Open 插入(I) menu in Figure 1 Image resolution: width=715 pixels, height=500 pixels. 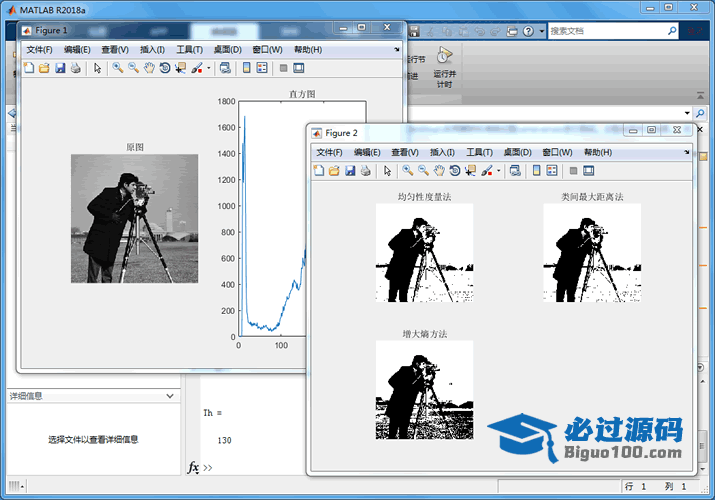point(152,50)
